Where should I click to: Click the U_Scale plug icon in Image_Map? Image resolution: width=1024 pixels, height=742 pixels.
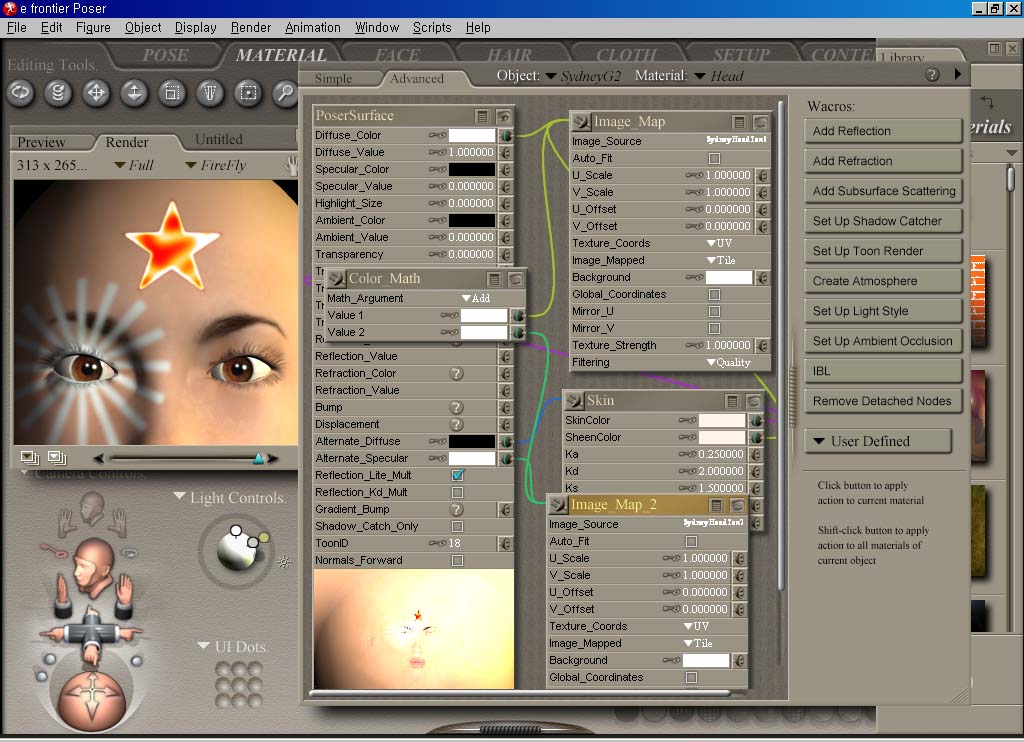point(762,176)
